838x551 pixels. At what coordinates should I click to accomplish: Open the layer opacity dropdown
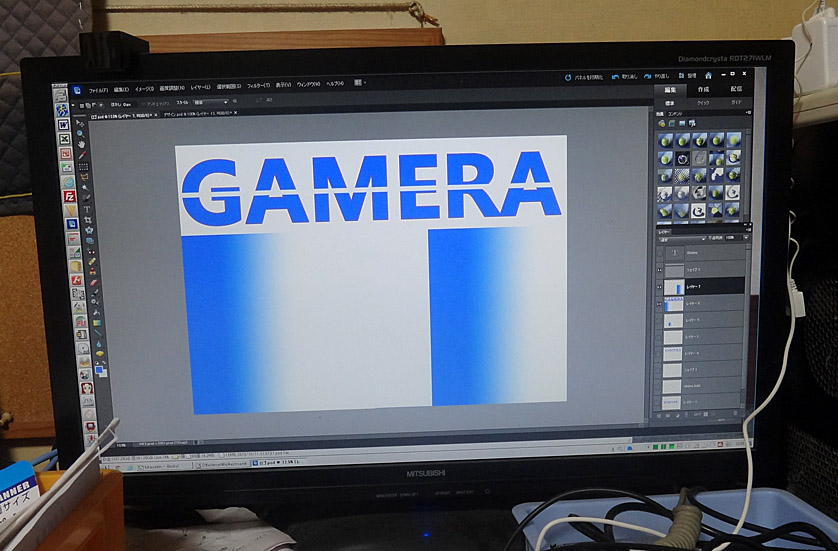[x=738, y=240]
